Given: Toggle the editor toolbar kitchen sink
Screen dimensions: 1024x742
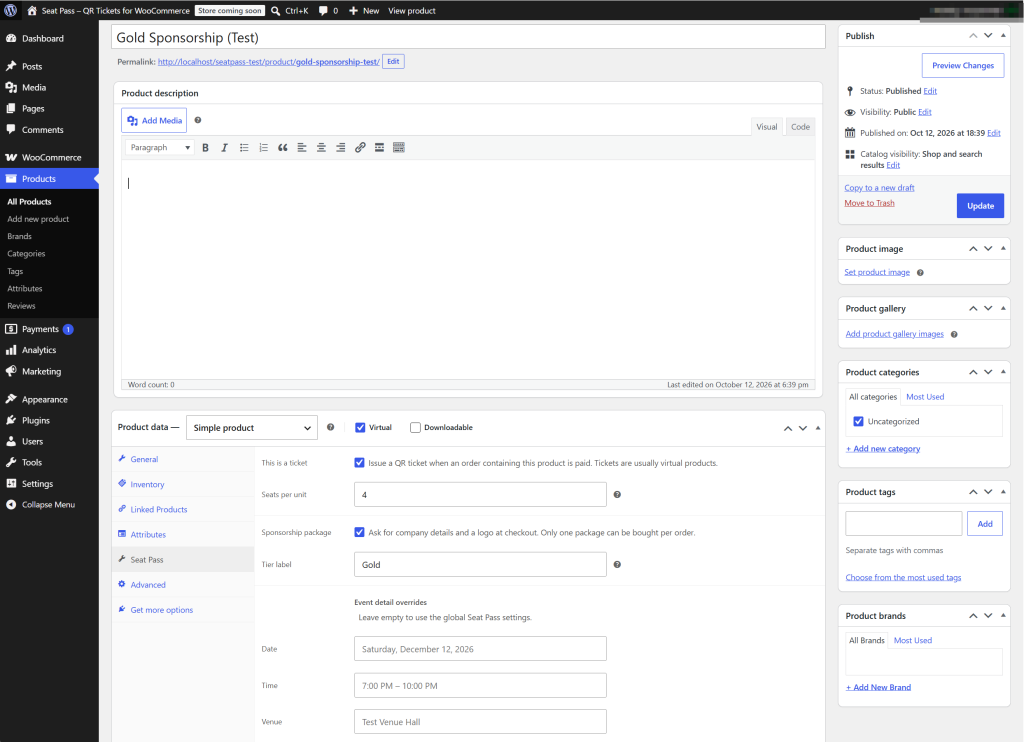Looking at the screenshot, I should [x=399, y=148].
